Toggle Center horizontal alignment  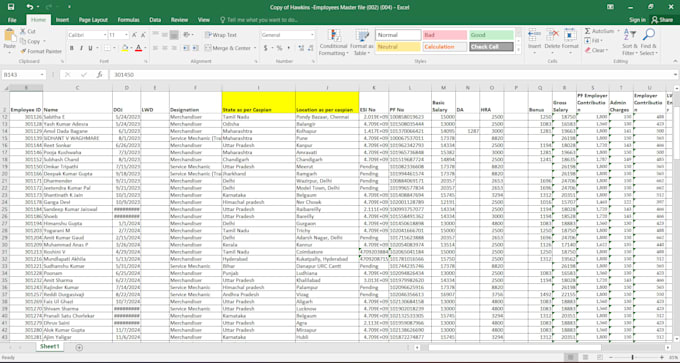point(164,48)
